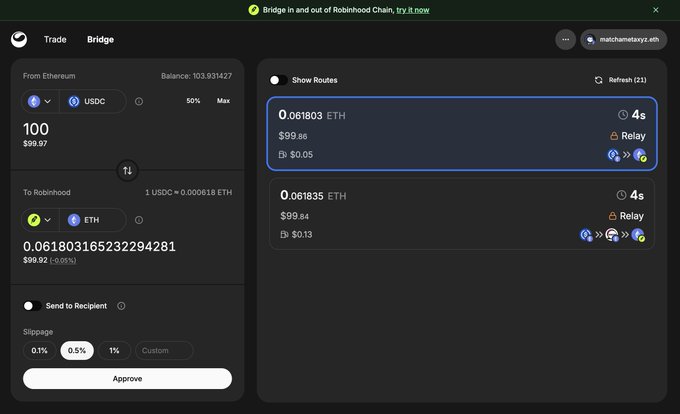The width and height of the screenshot is (680, 414).
Task: Toggle Send to Recipient switch
Action: pos(32,306)
